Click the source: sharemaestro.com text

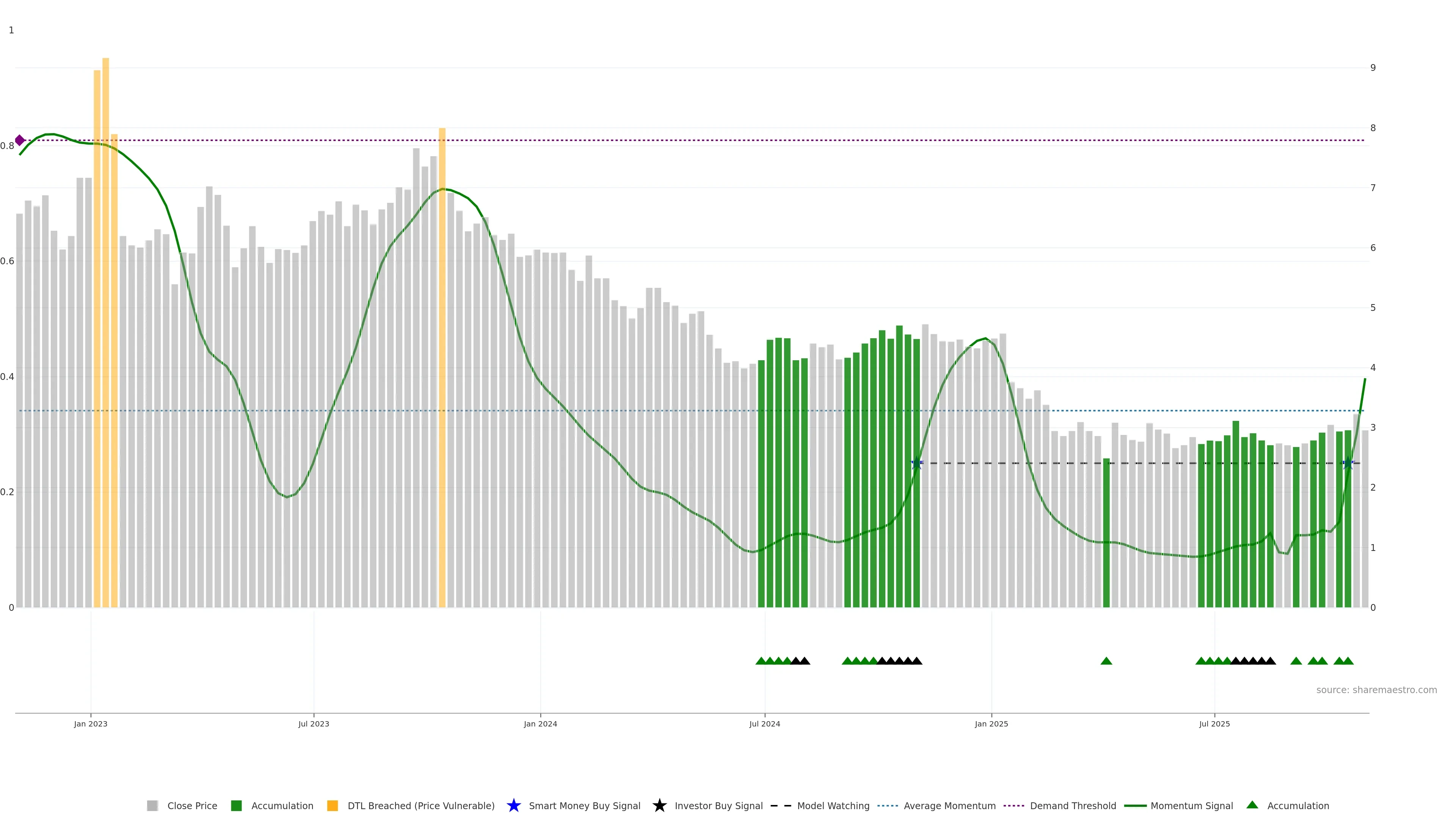click(1376, 690)
